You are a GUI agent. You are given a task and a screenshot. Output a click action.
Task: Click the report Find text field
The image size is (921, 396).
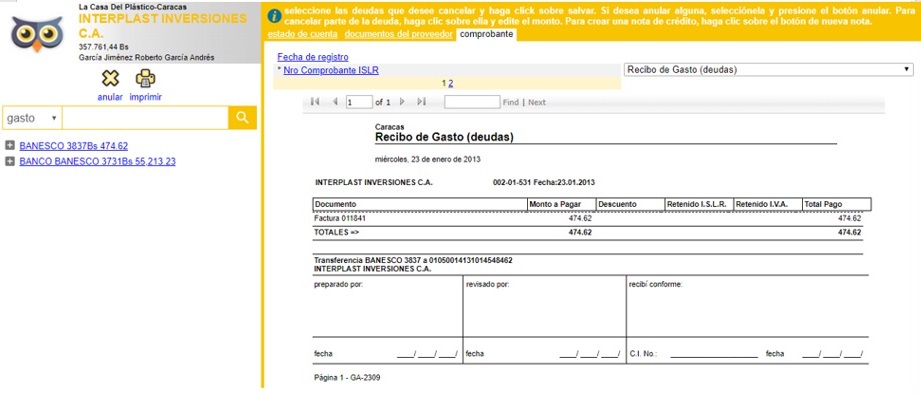tap(472, 102)
